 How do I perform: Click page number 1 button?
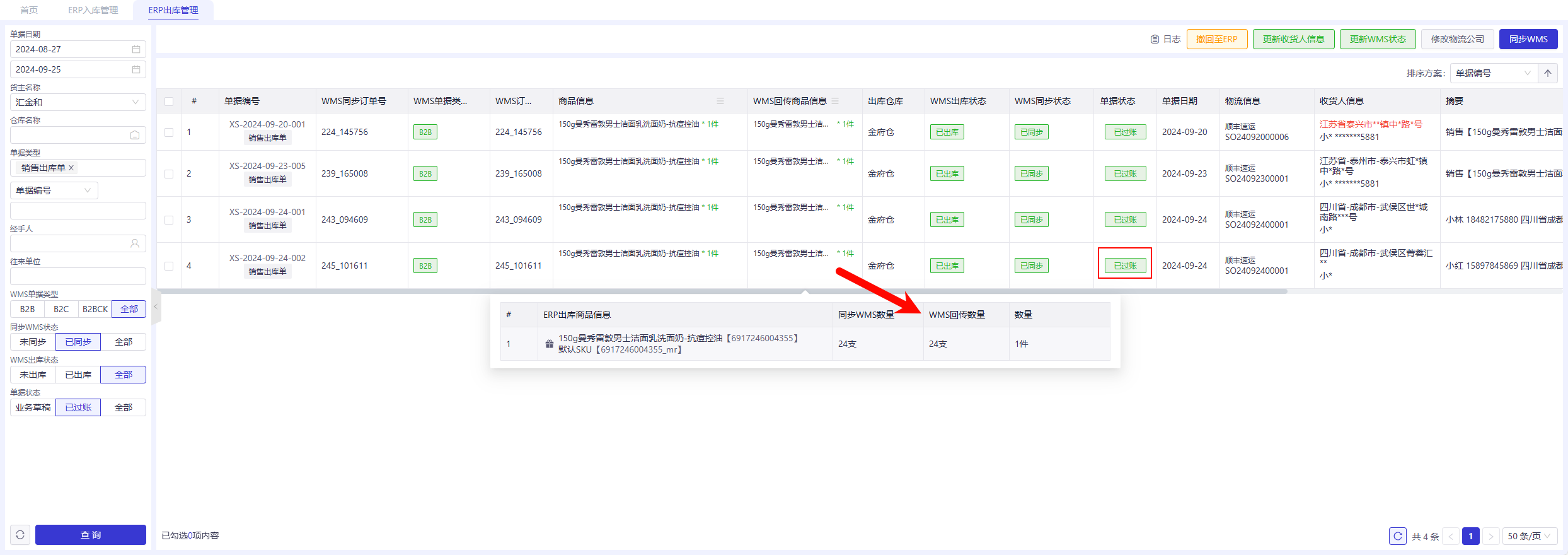click(1471, 536)
